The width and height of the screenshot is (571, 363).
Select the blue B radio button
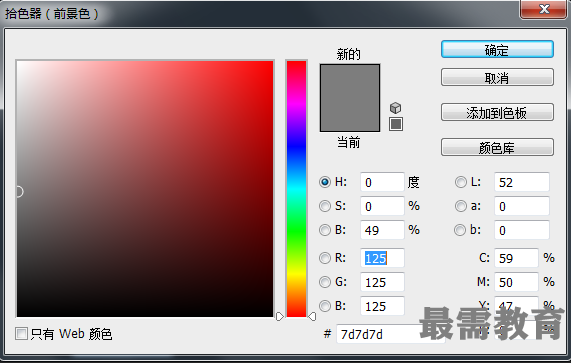coord(324,306)
